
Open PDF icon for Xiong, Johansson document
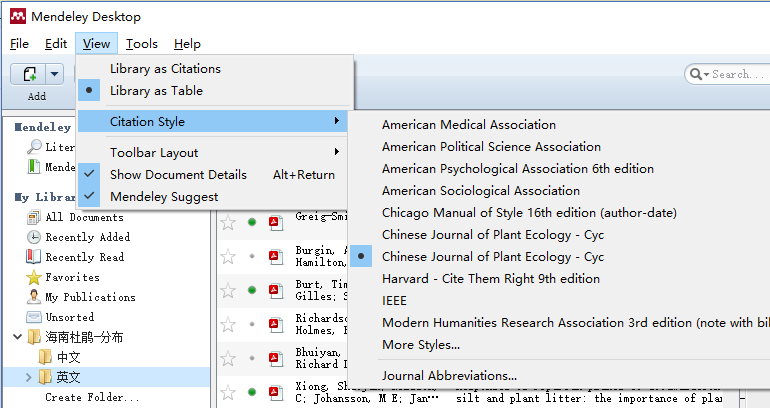275,392
